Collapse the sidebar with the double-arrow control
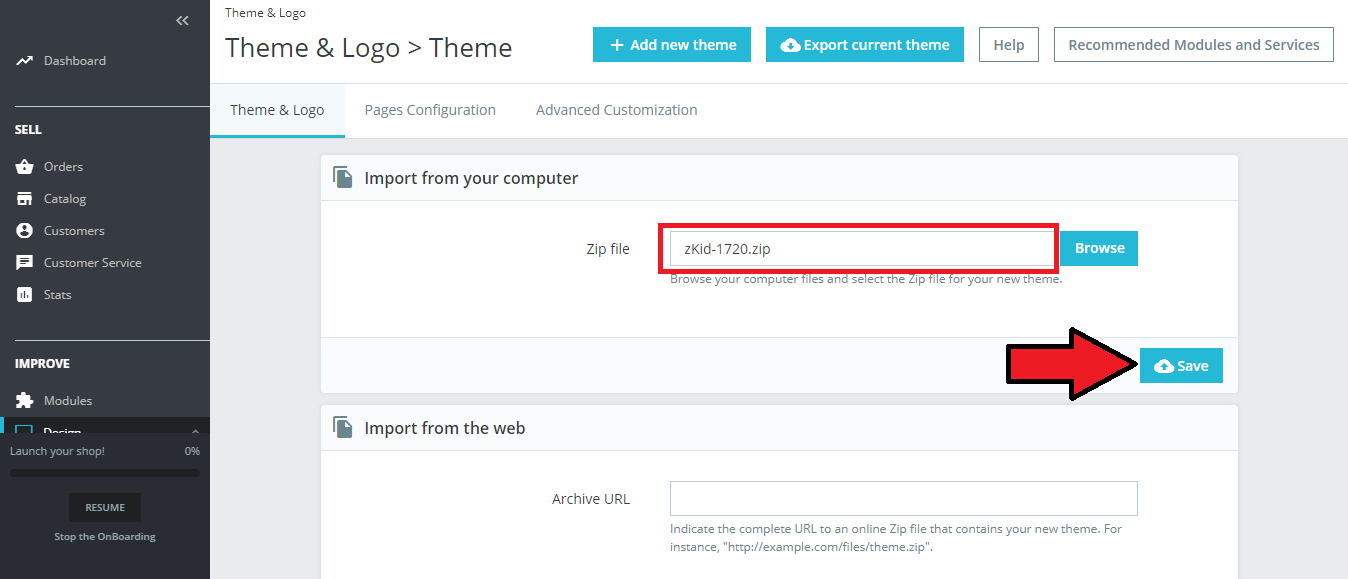 182,20
